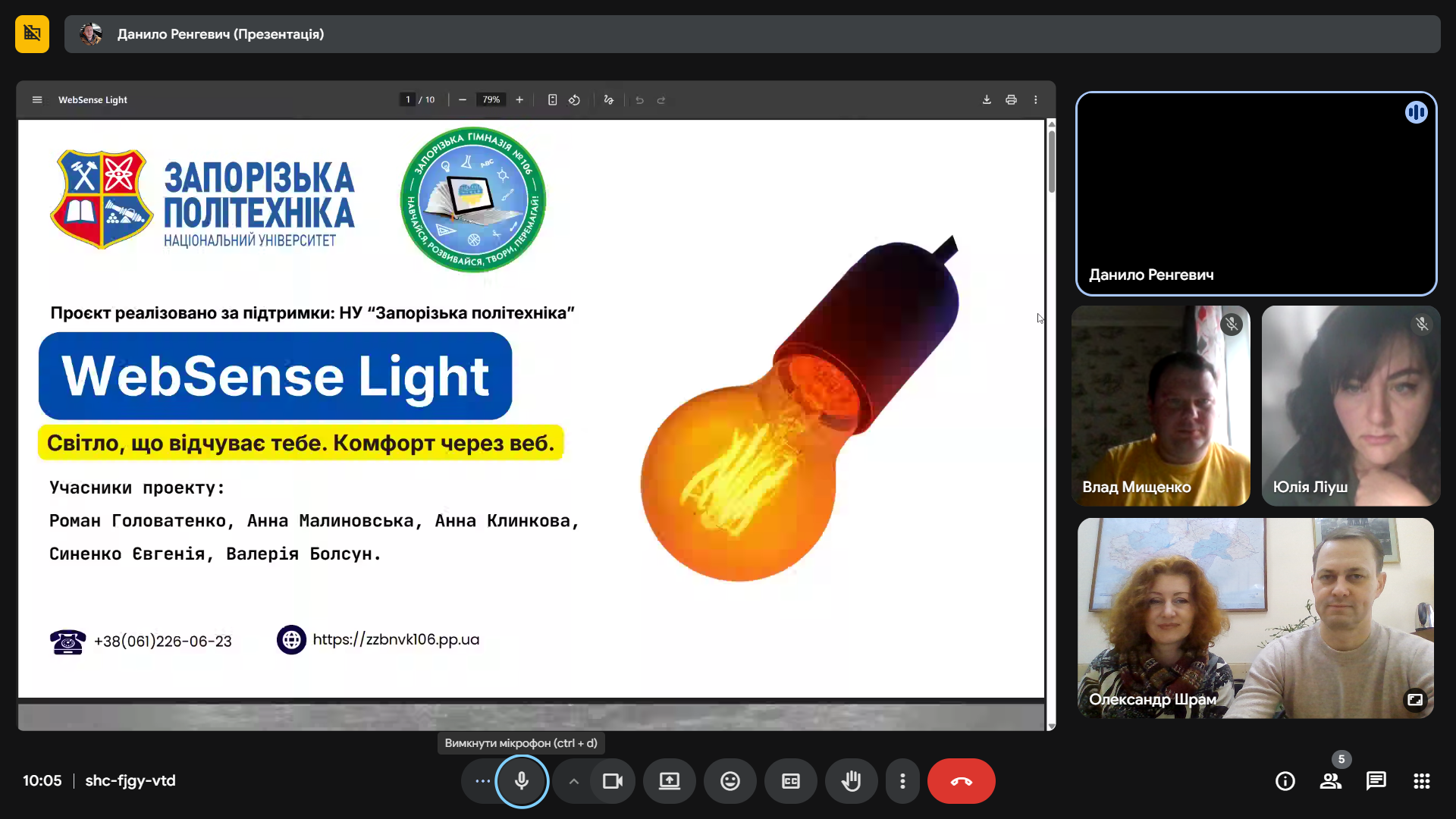This screenshot has width=1456, height=819.
Task: Raise hand in the meeting
Action: [851, 781]
